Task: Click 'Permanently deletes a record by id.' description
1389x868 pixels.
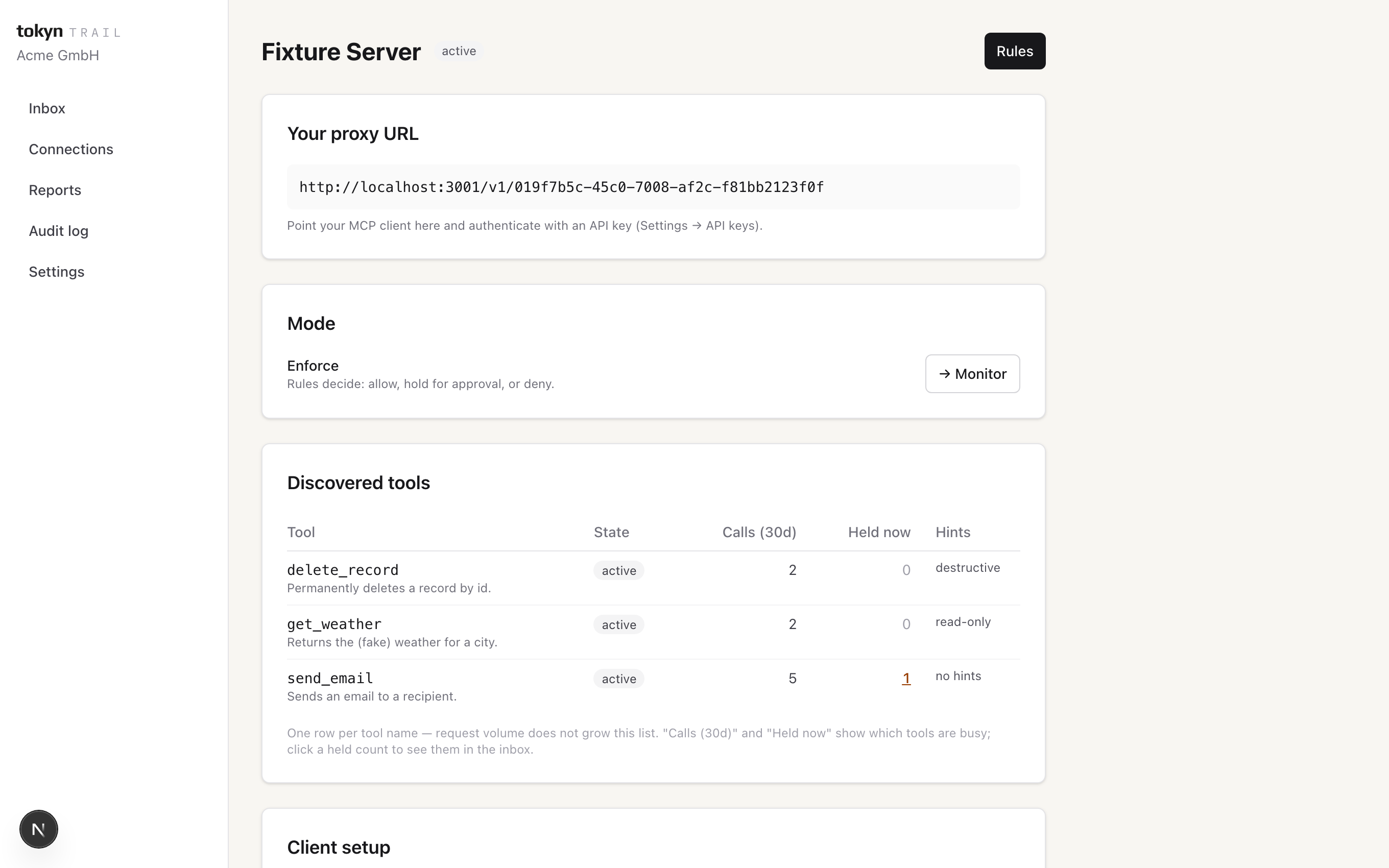Action: [389, 588]
